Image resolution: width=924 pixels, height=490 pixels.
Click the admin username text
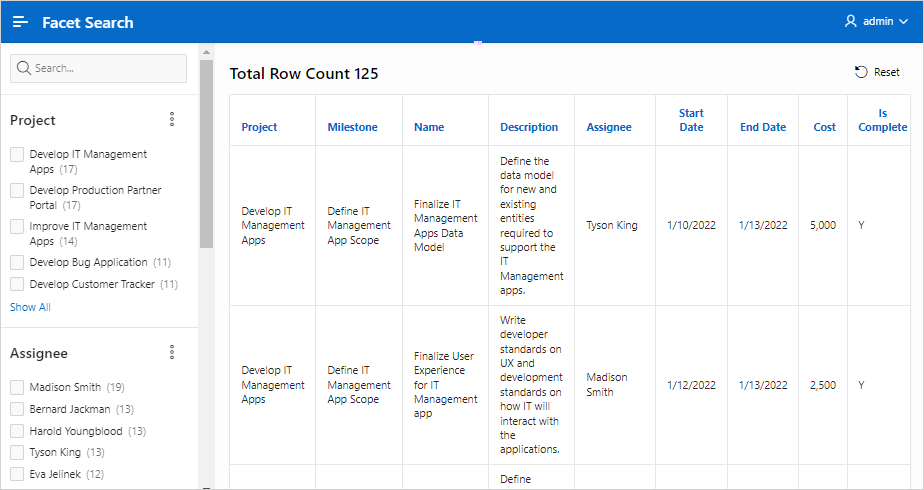(878, 21)
